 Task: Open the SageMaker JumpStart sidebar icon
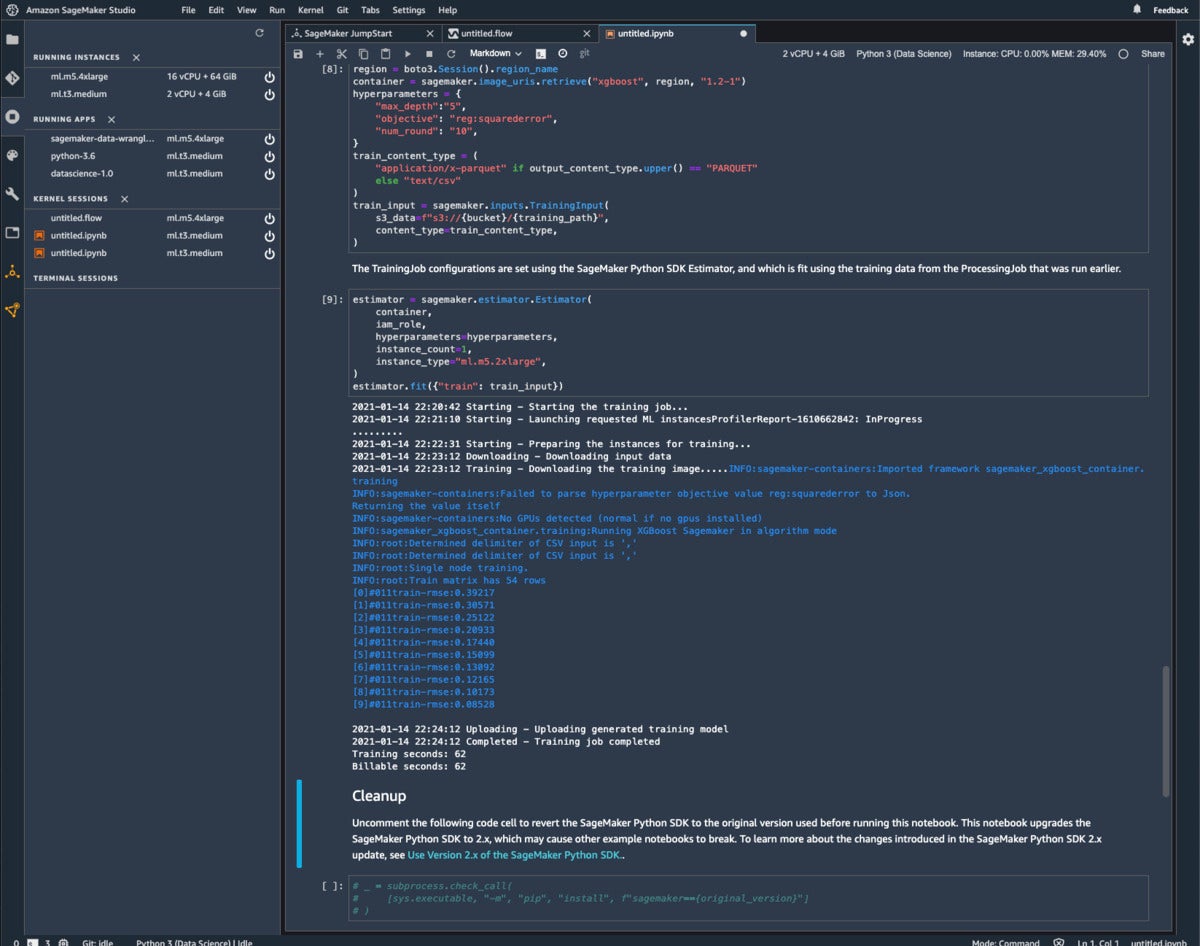click(12, 272)
